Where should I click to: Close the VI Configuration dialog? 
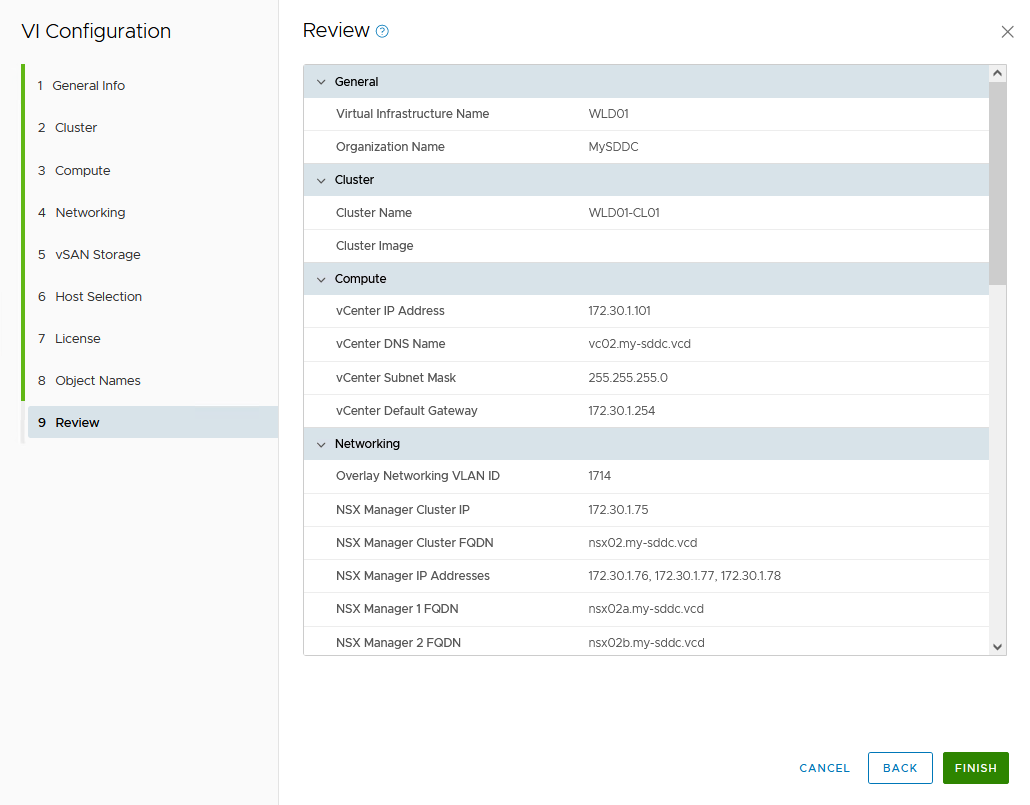[x=1008, y=31]
